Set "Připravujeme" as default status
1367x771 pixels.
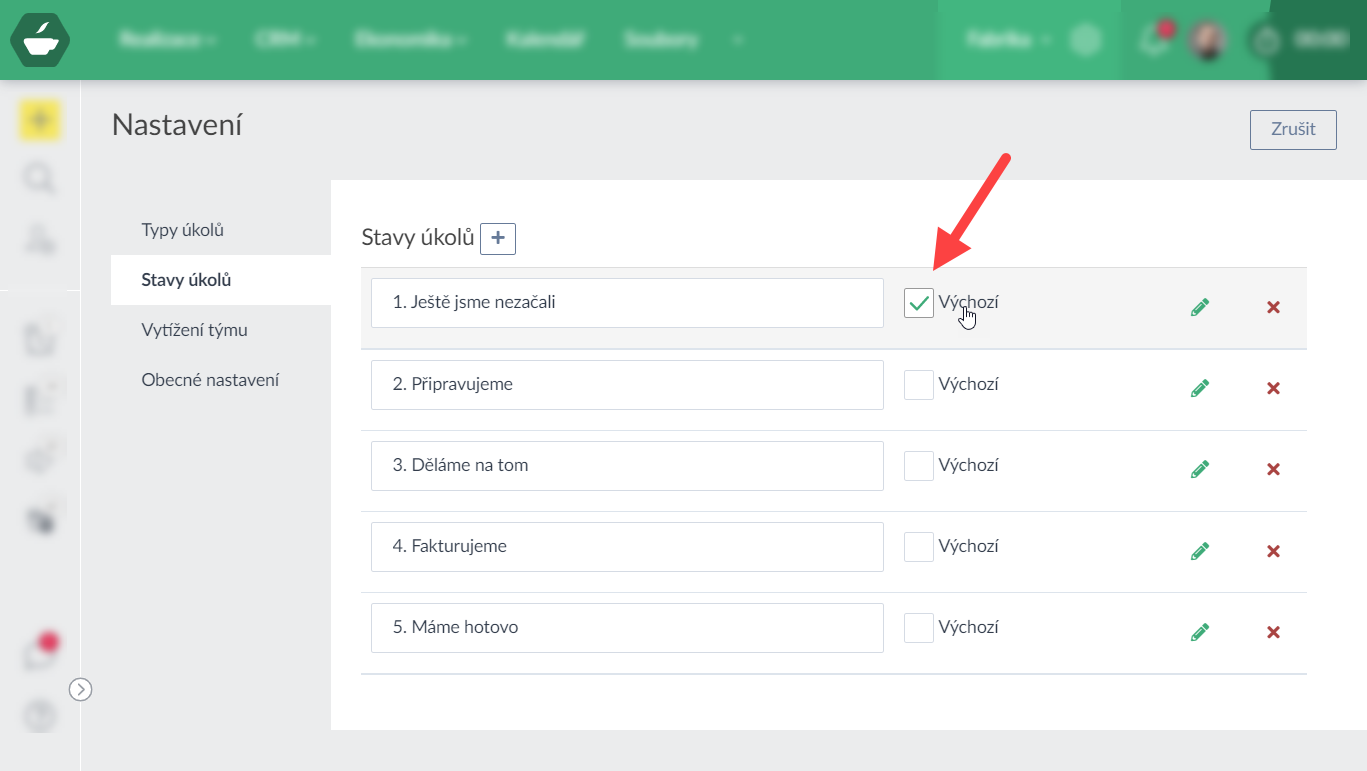918,385
